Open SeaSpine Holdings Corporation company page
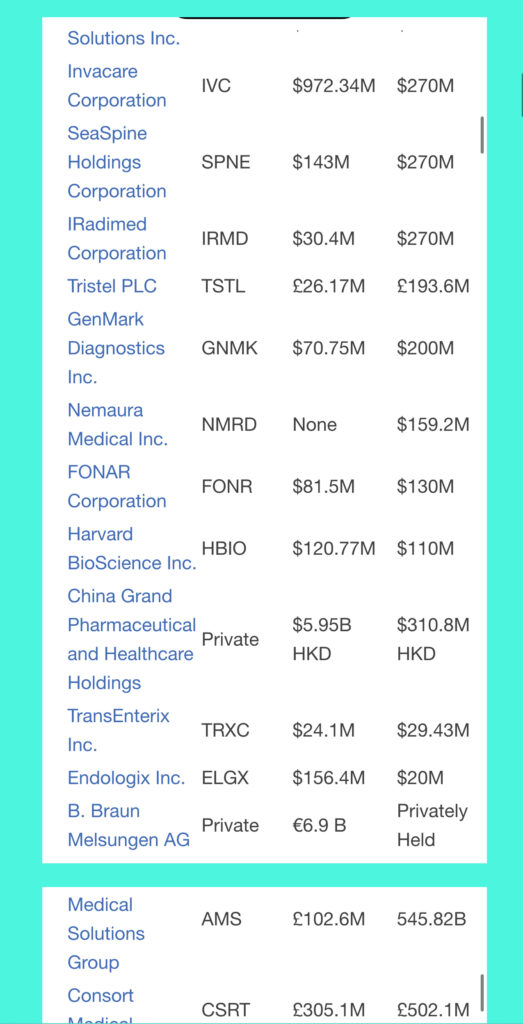The image size is (523, 1024). pos(117,162)
